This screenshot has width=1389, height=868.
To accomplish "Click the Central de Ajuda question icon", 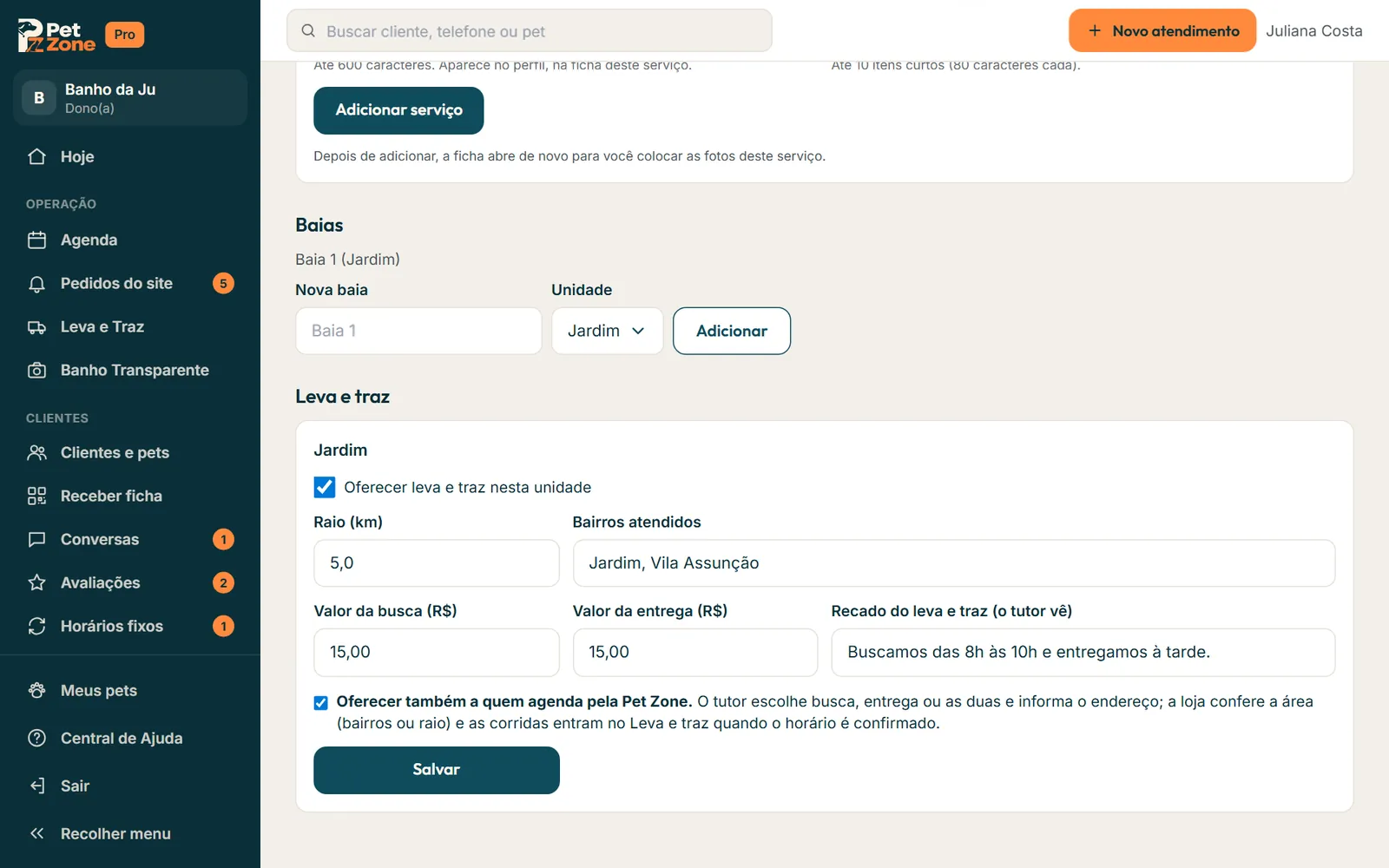I will [x=36, y=739].
